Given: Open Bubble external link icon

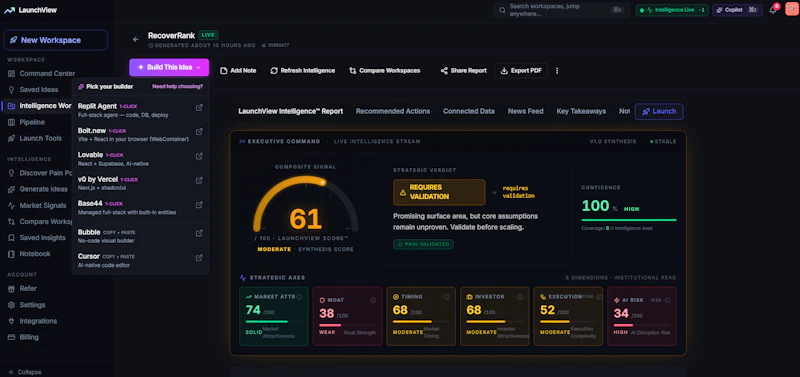Looking at the screenshot, I should (199, 233).
